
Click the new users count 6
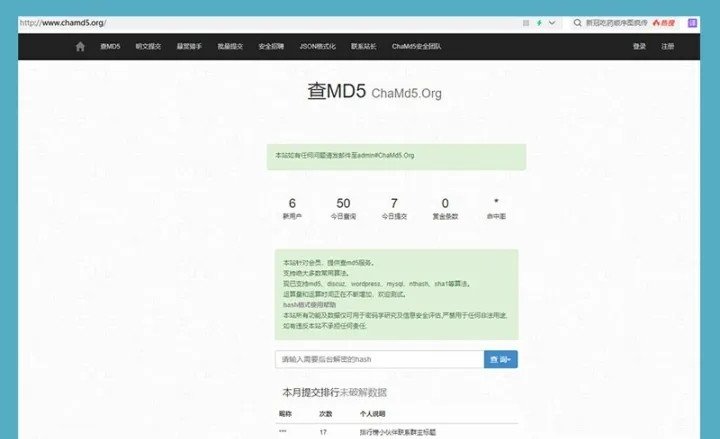(x=292, y=203)
